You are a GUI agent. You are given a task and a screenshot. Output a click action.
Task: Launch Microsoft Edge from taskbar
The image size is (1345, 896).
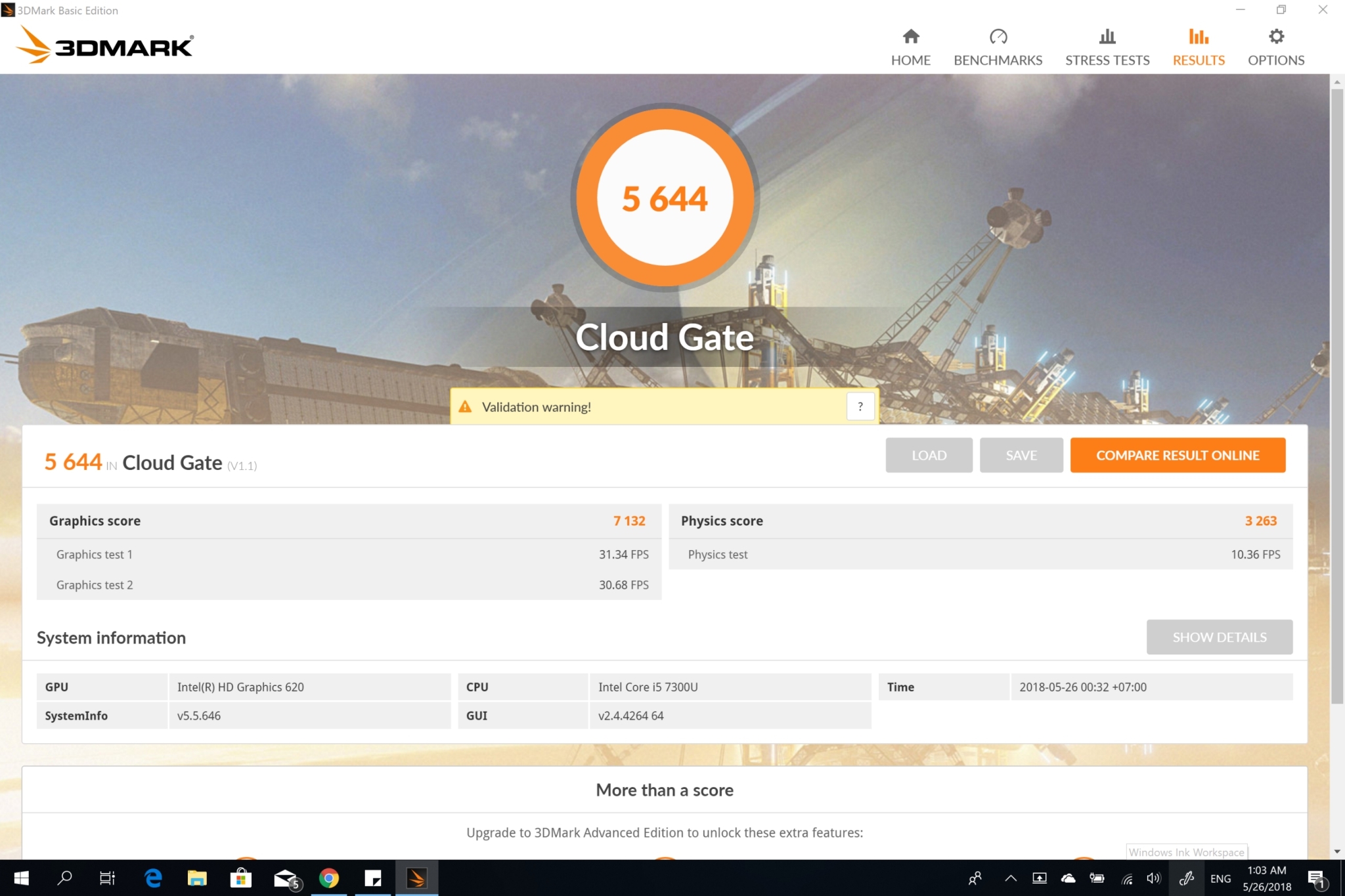tap(153, 878)
